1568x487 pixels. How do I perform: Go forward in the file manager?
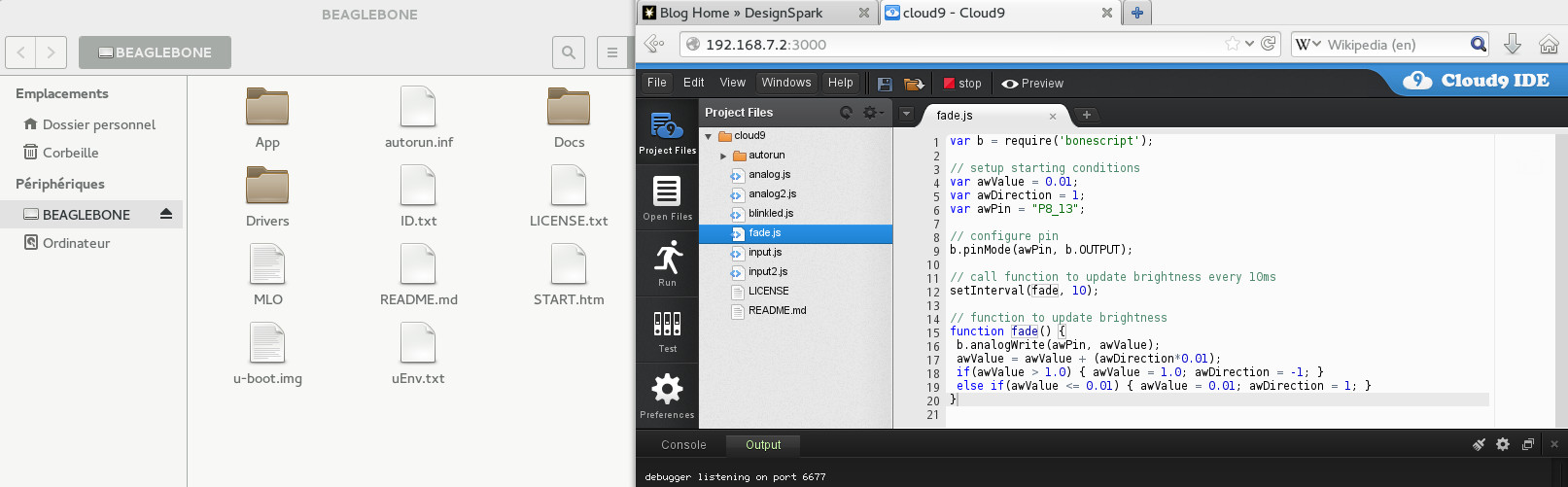point(52,52)
